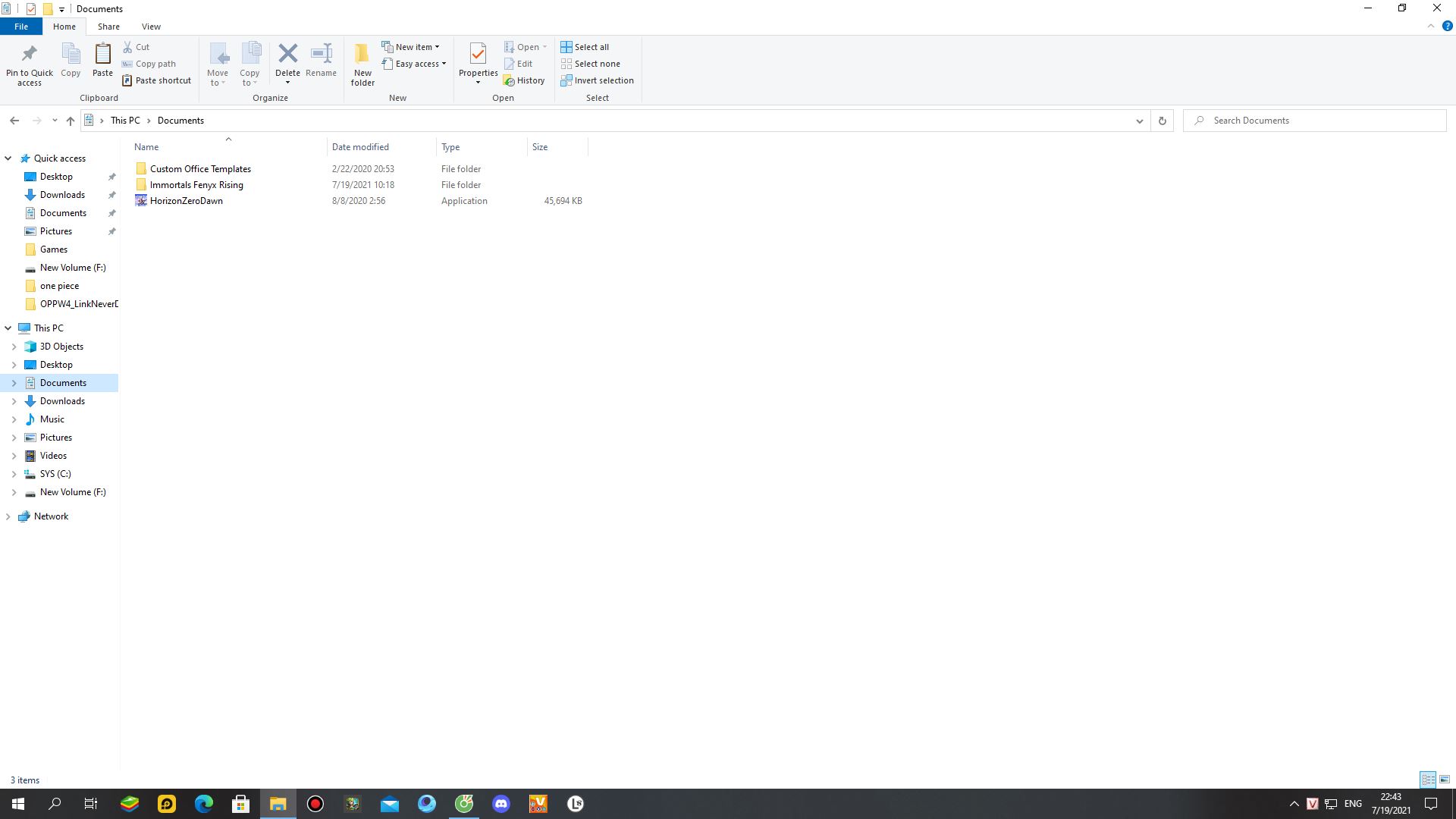
Task: Click History in the Open group
Action: tap(524, 80)
